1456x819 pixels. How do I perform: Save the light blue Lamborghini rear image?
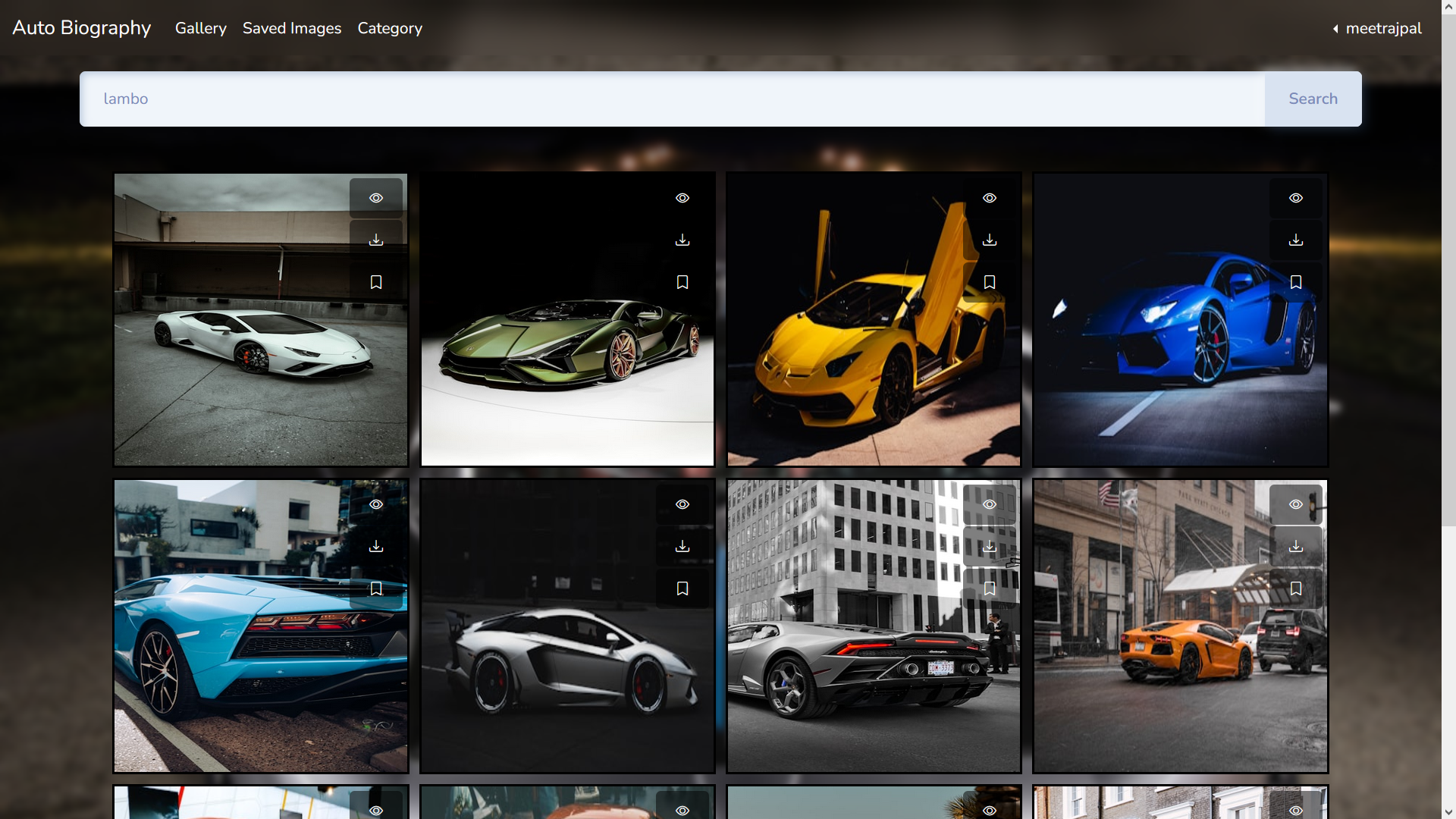coord(376,588)
